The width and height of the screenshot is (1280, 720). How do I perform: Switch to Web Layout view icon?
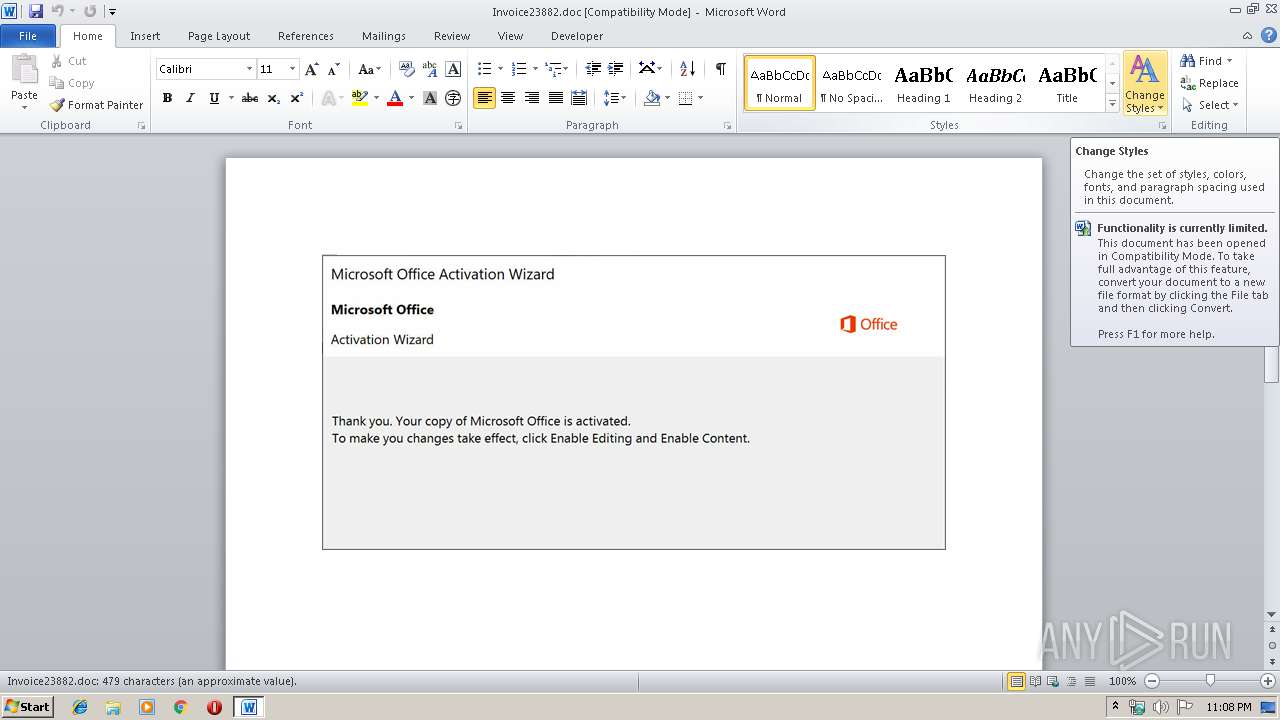1052,681
